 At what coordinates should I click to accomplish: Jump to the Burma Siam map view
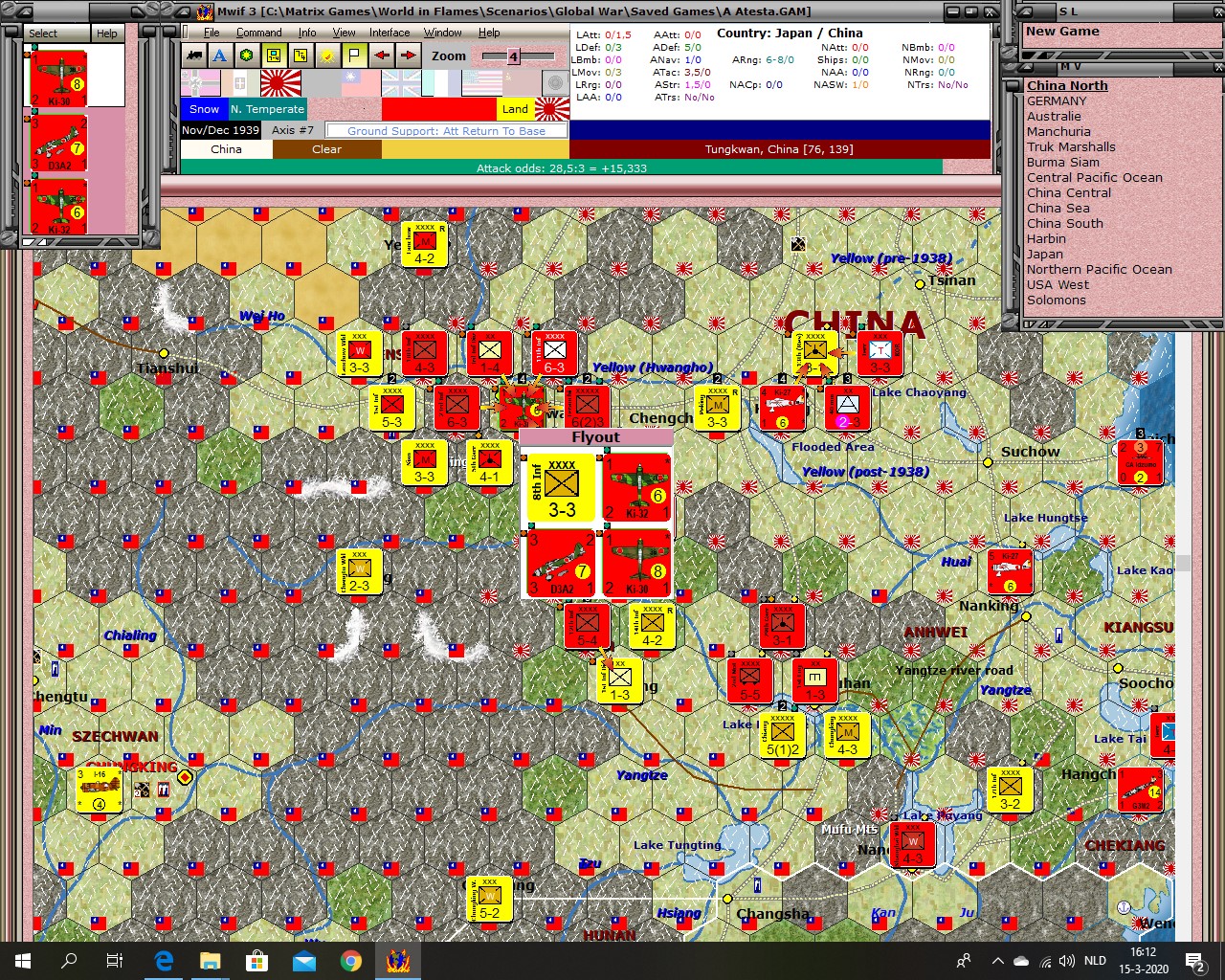tap(1063, 163)
